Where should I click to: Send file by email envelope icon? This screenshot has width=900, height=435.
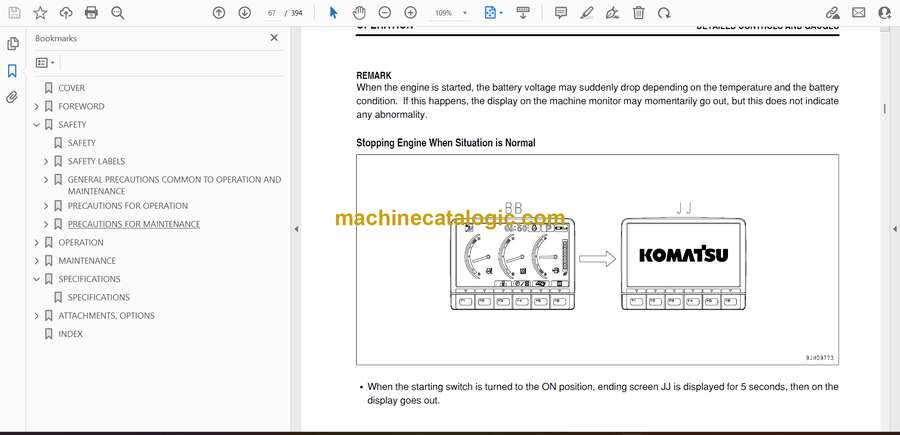click(x=859, y=13)
